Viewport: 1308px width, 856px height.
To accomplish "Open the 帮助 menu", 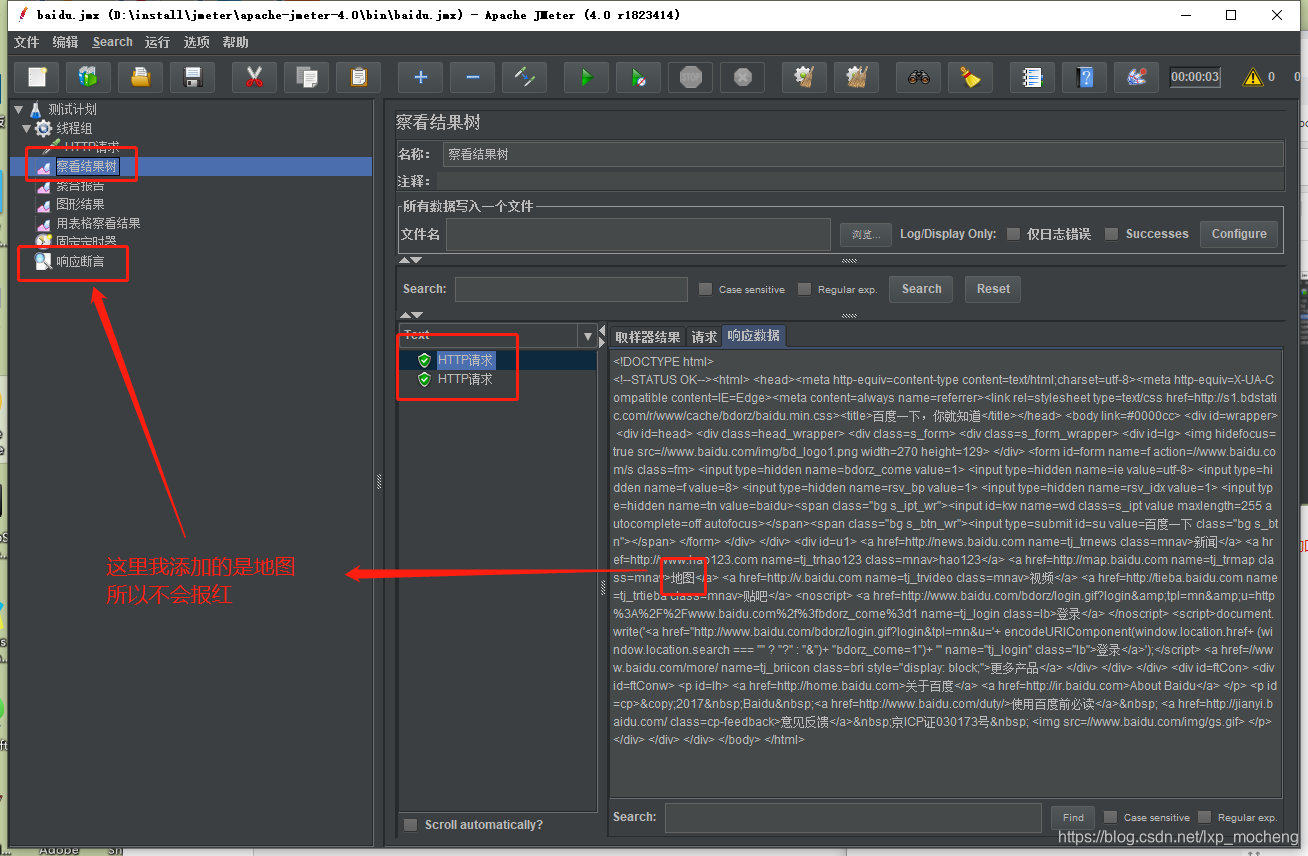I will [235, 42].
